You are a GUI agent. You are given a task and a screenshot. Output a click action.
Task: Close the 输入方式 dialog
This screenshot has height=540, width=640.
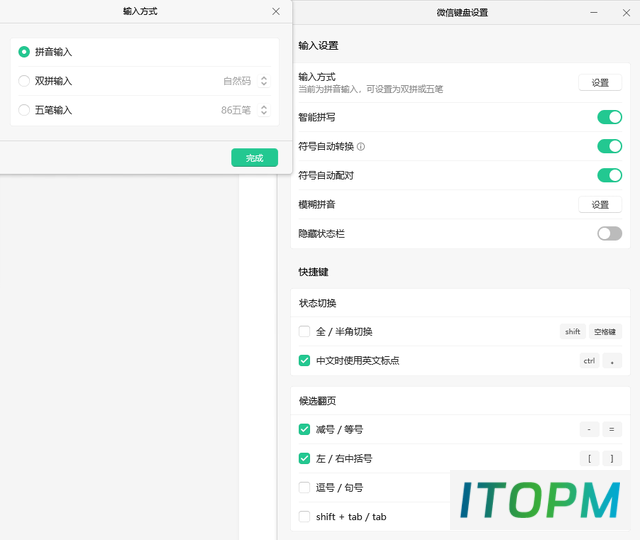tap(276, 11)
